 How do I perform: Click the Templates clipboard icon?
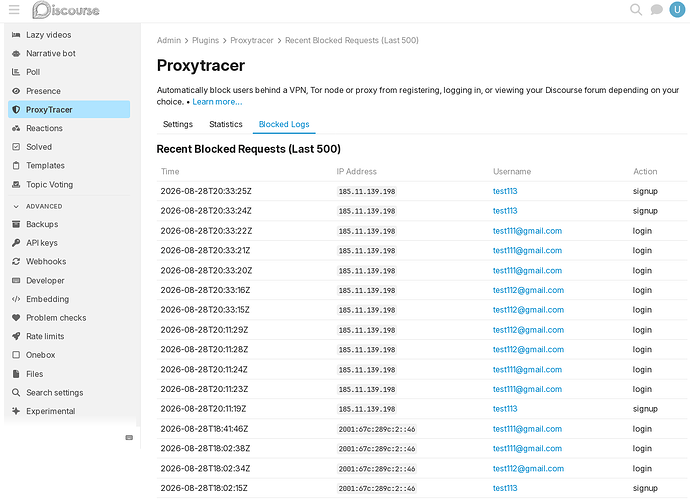click(16, 166)
